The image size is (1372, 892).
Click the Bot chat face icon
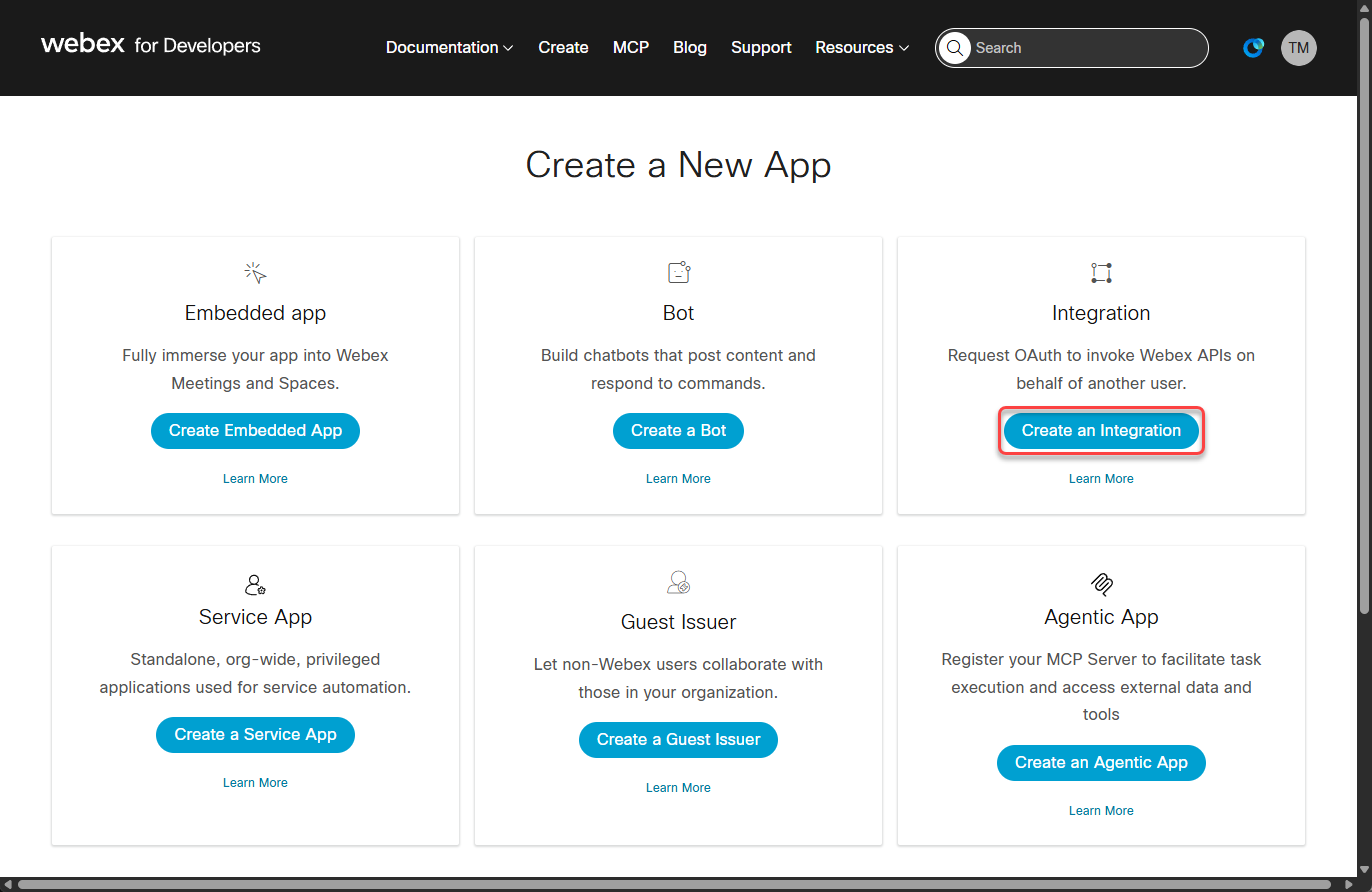679,272
